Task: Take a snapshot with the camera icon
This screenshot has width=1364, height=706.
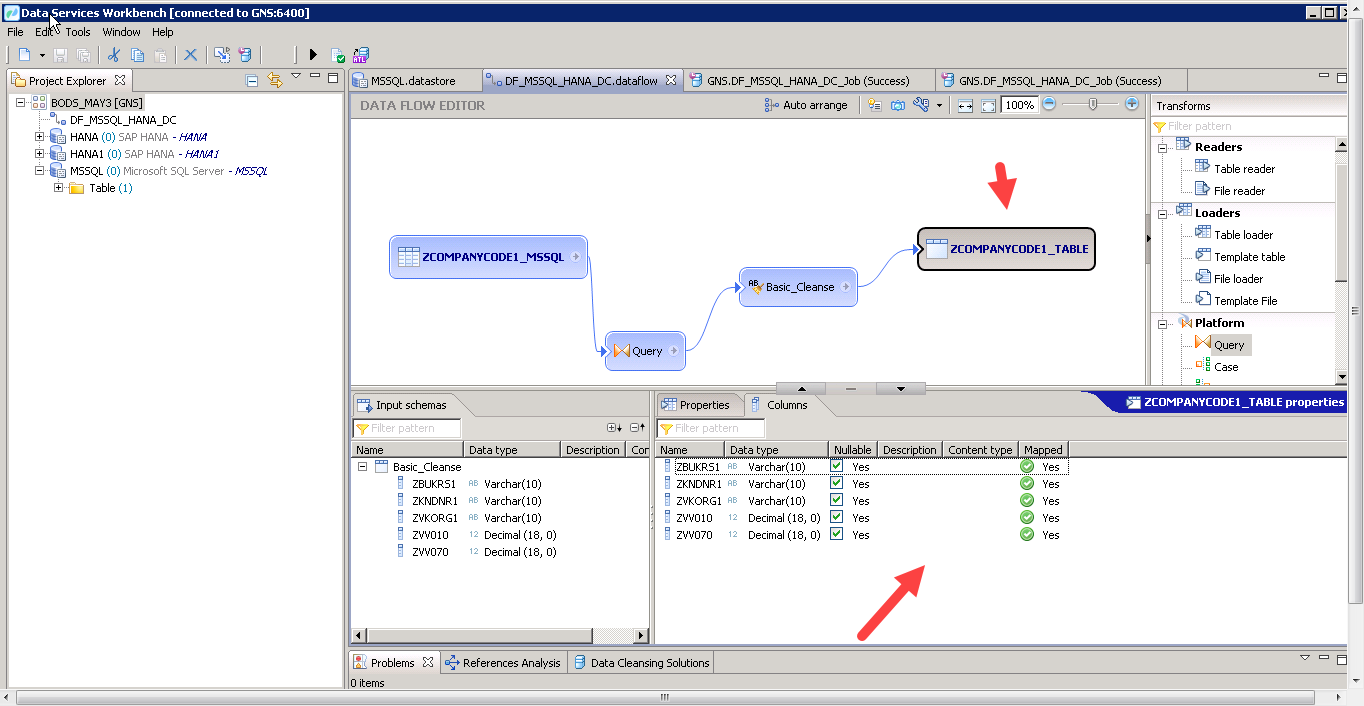Action: point(898,104)
